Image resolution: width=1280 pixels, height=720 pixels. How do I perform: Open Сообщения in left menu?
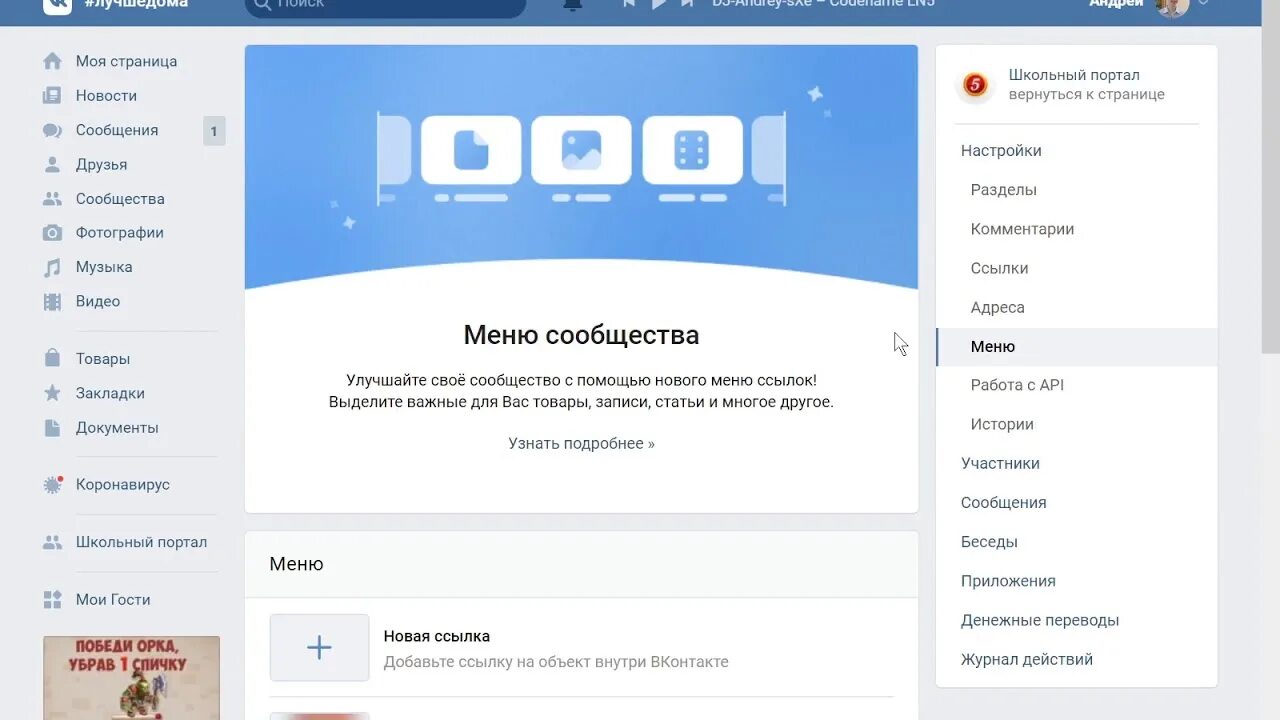pos(117,130)
